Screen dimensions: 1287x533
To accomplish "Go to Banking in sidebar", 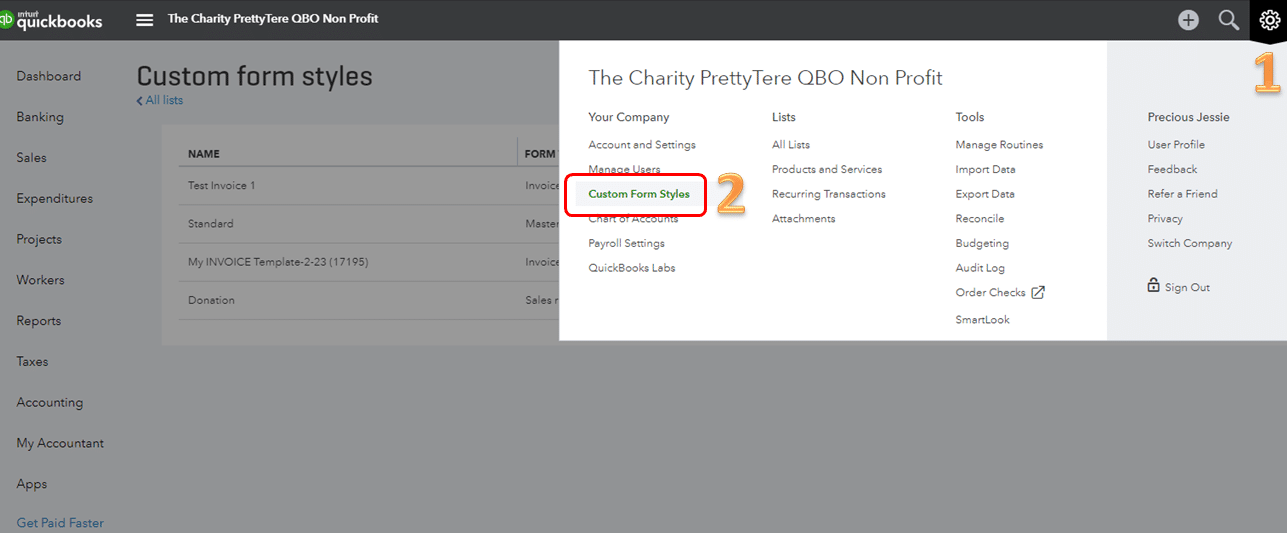I will tap(40, 117).
